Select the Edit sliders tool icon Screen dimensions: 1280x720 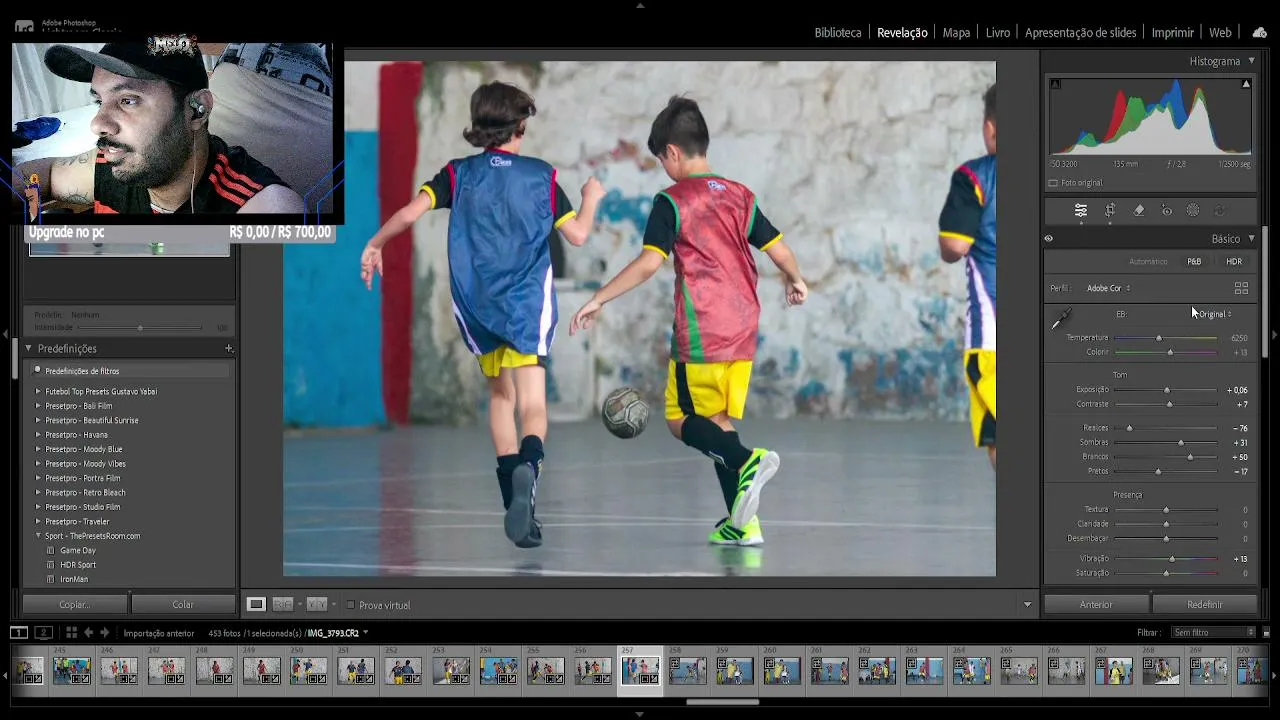(1081, 210)
